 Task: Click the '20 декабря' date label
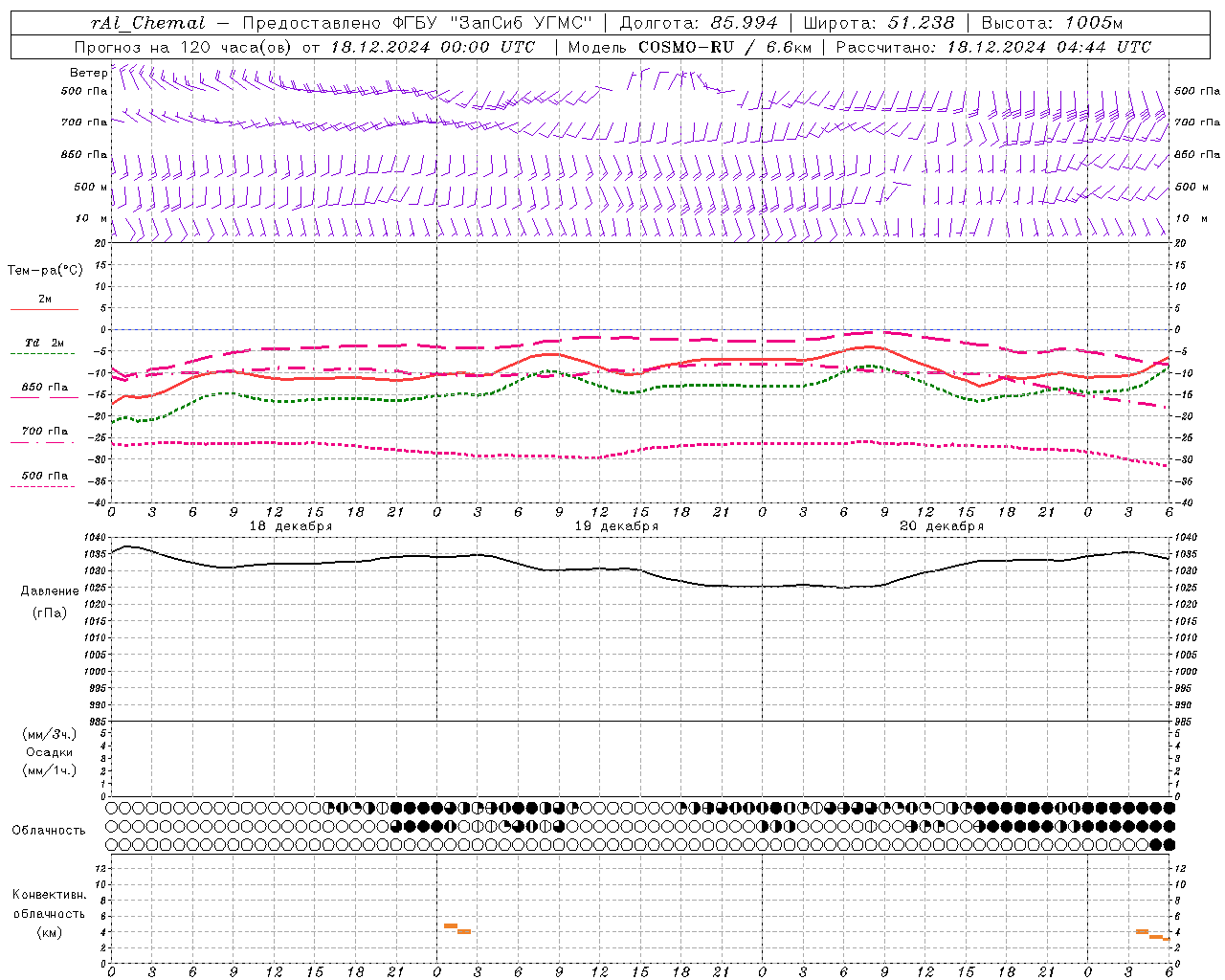[942, 526]
